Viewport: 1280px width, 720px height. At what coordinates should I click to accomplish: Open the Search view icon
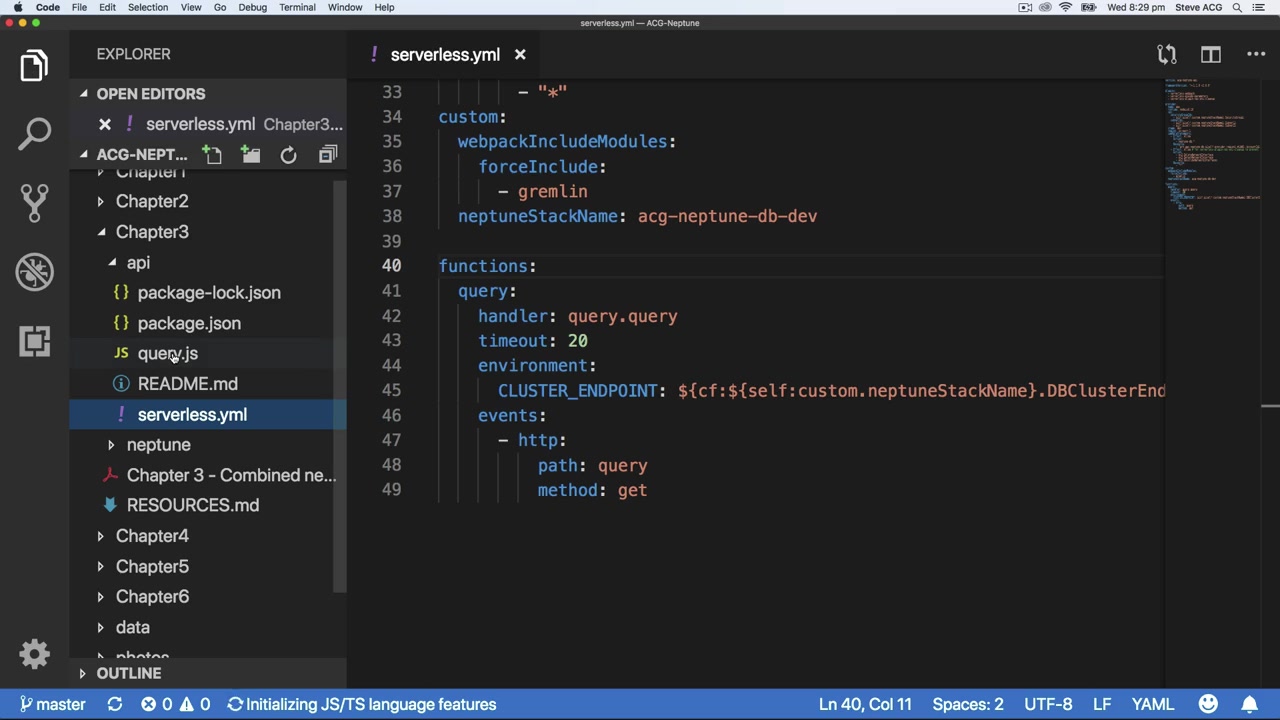click(x=34, y=133)
